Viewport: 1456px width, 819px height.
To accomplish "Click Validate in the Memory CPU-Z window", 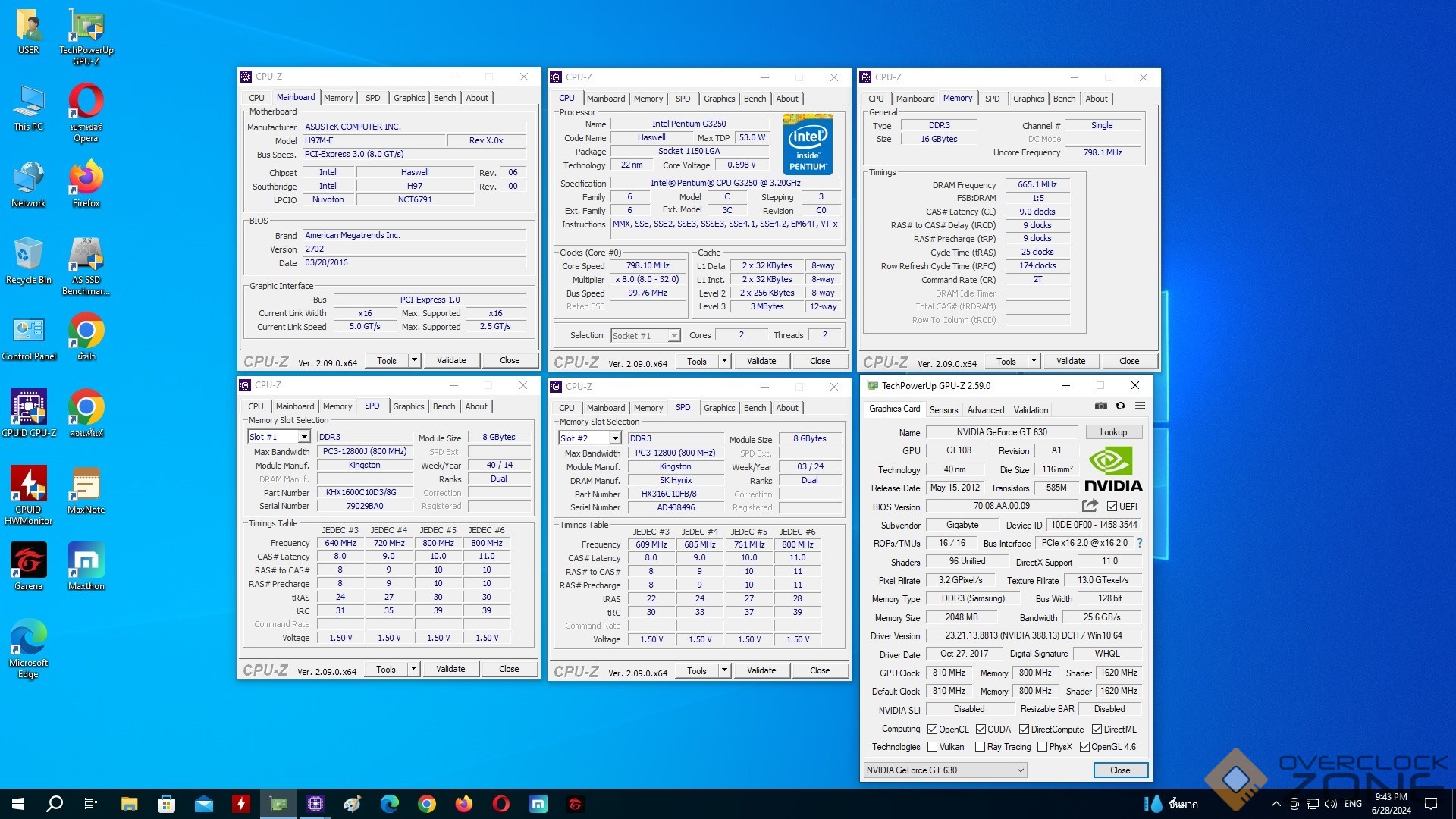I will click(x=1070, y=361).
